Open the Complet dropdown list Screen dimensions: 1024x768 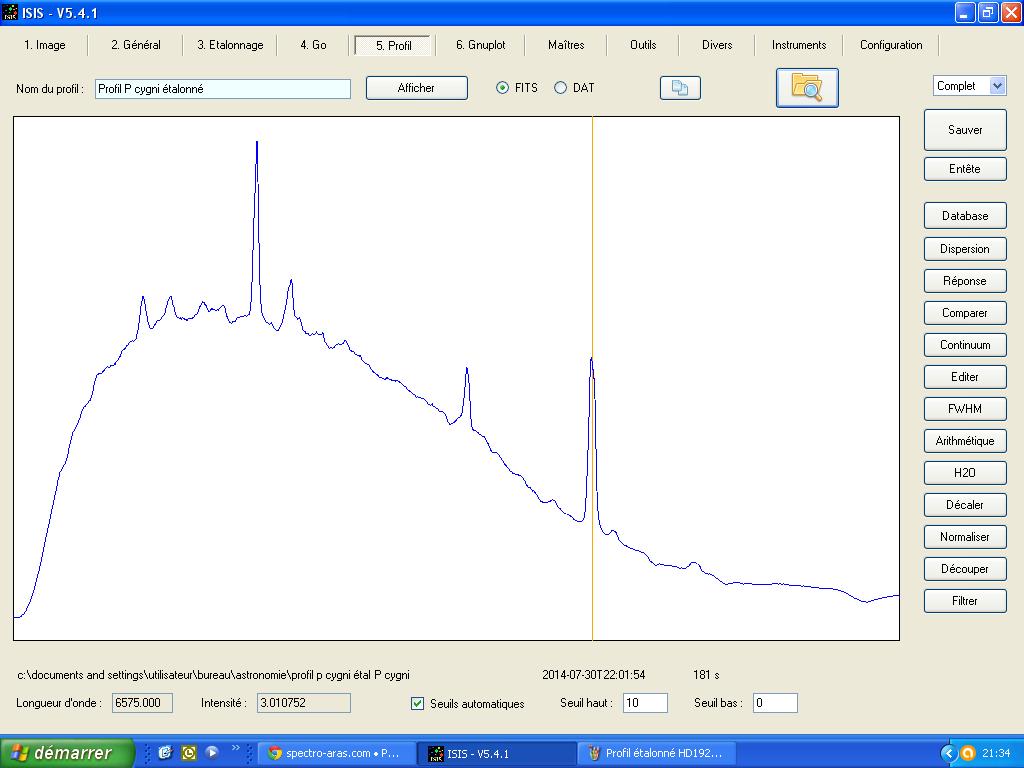997,86
